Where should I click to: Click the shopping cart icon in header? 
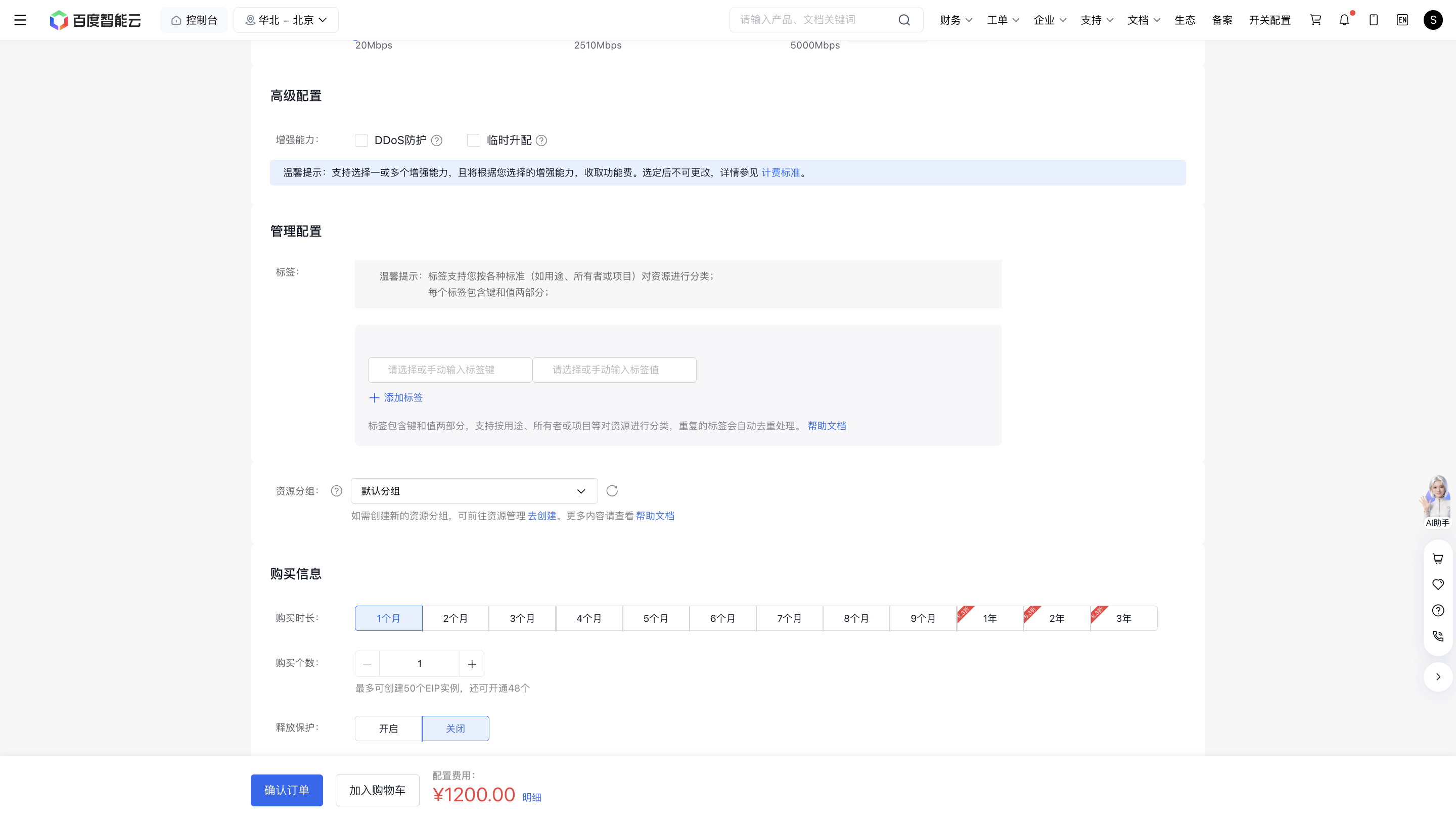(x=1315, y=20)
